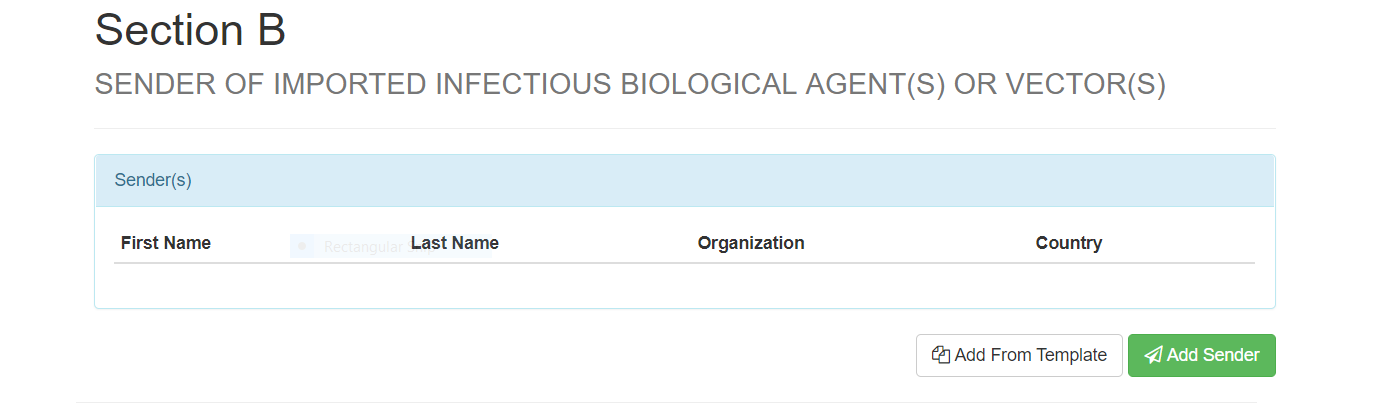1376x418 pixels.
Task: Click the faint Rectangular overlay label
Action: [x=362, y=247]
